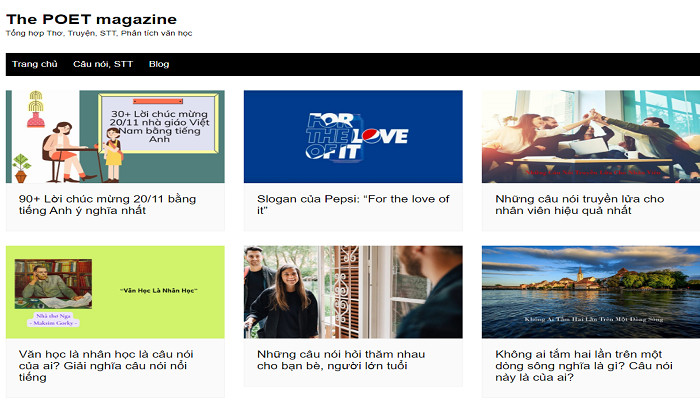Viewport: 700px width, 400px height.
Task: Click the team high-five office photo
Action: pos(590,137)
